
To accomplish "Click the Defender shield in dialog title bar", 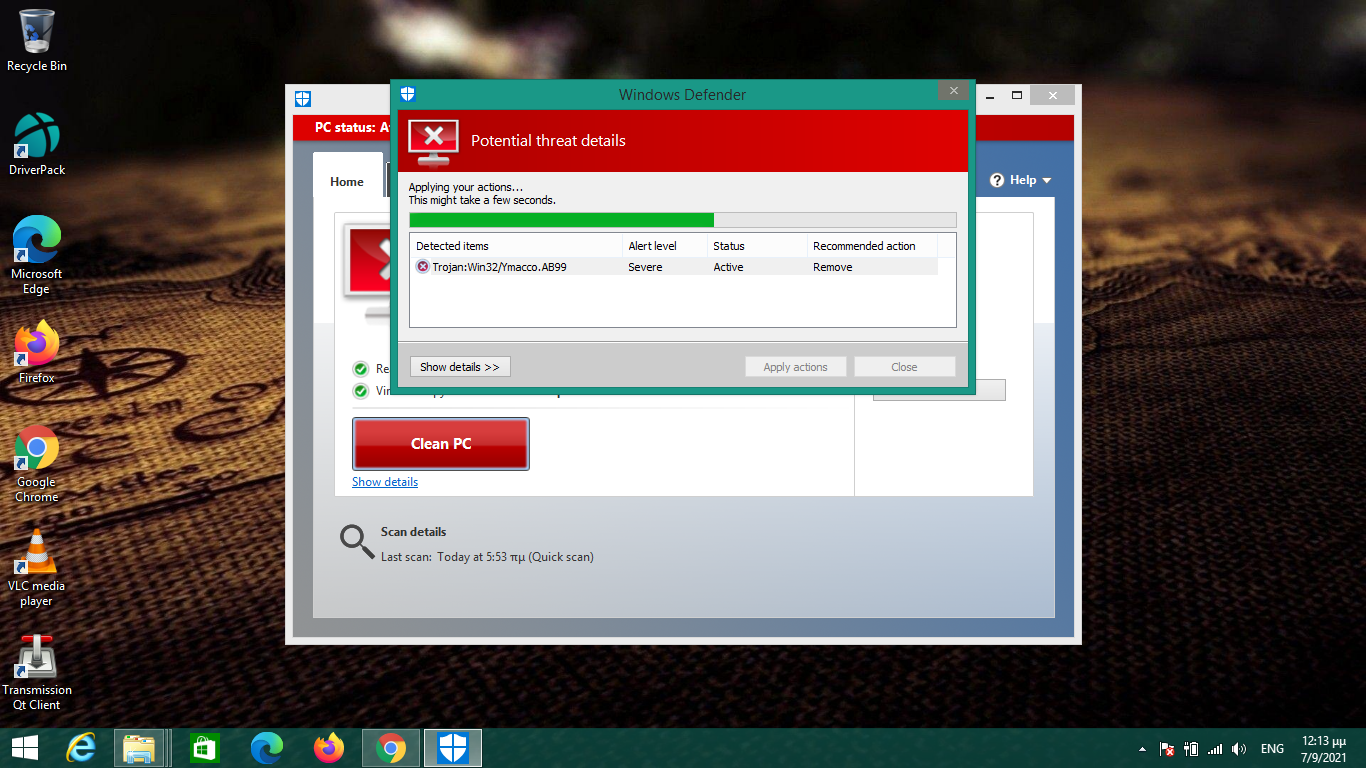I will [x=407, y=94].
